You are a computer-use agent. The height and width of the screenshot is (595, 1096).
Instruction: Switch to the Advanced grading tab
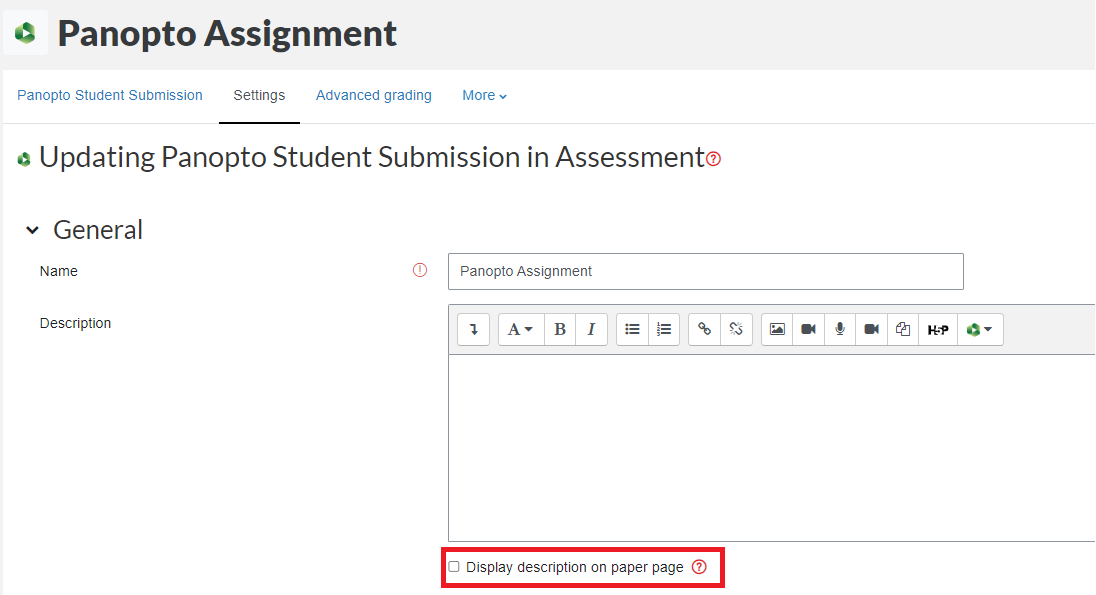tap(374, 95)
